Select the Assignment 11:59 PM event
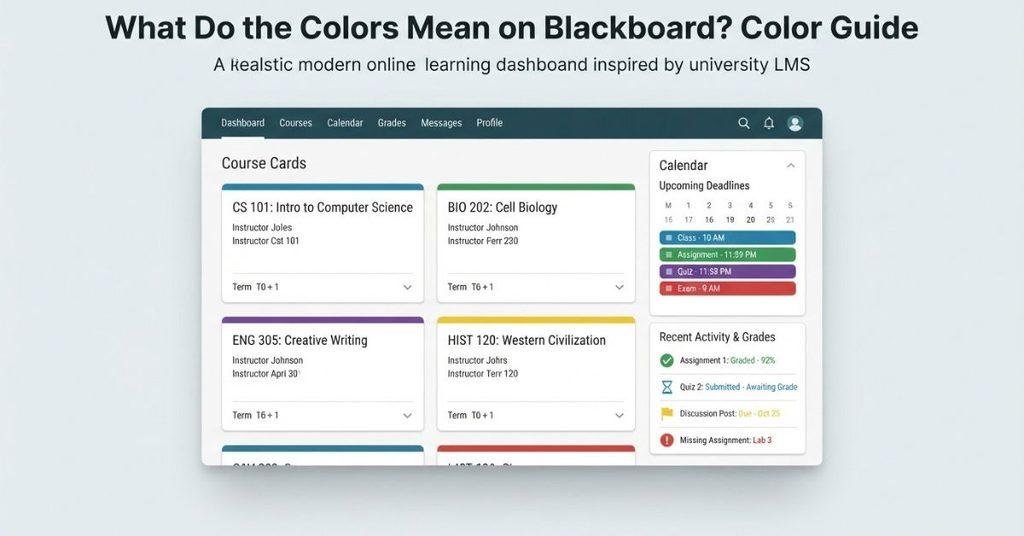 tap(728, 255)
